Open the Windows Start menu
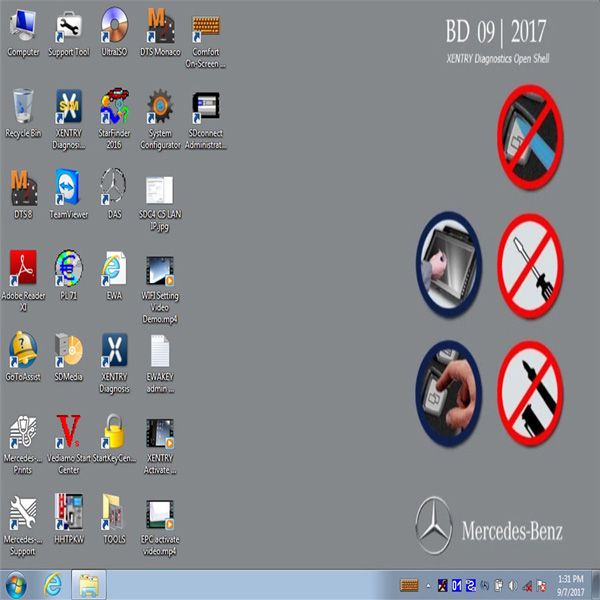 (x=15, y=585)
